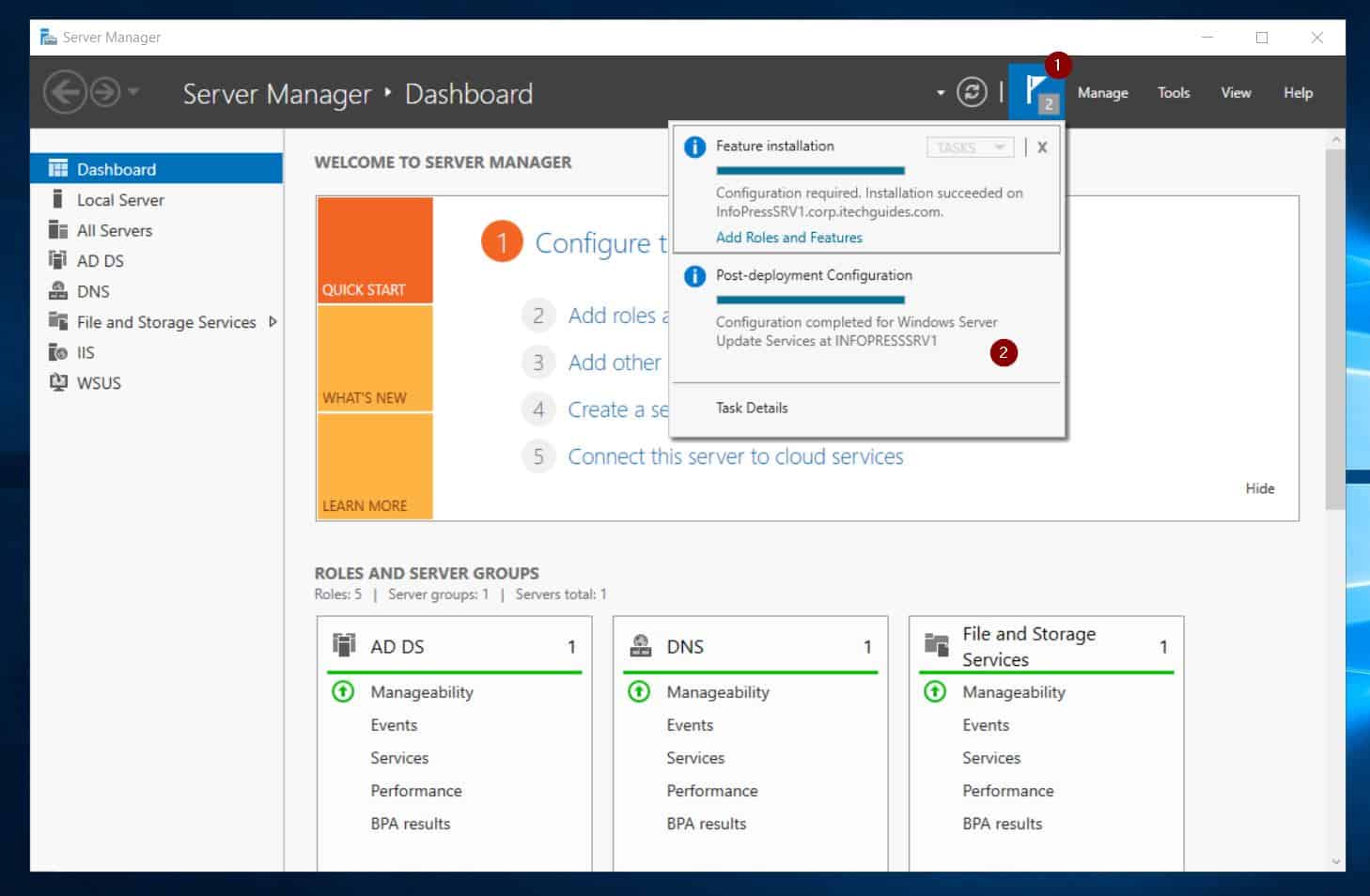Click the File and Storage Services tile icon
This screenshot has width=1370, height=896.
coord(937,645)
